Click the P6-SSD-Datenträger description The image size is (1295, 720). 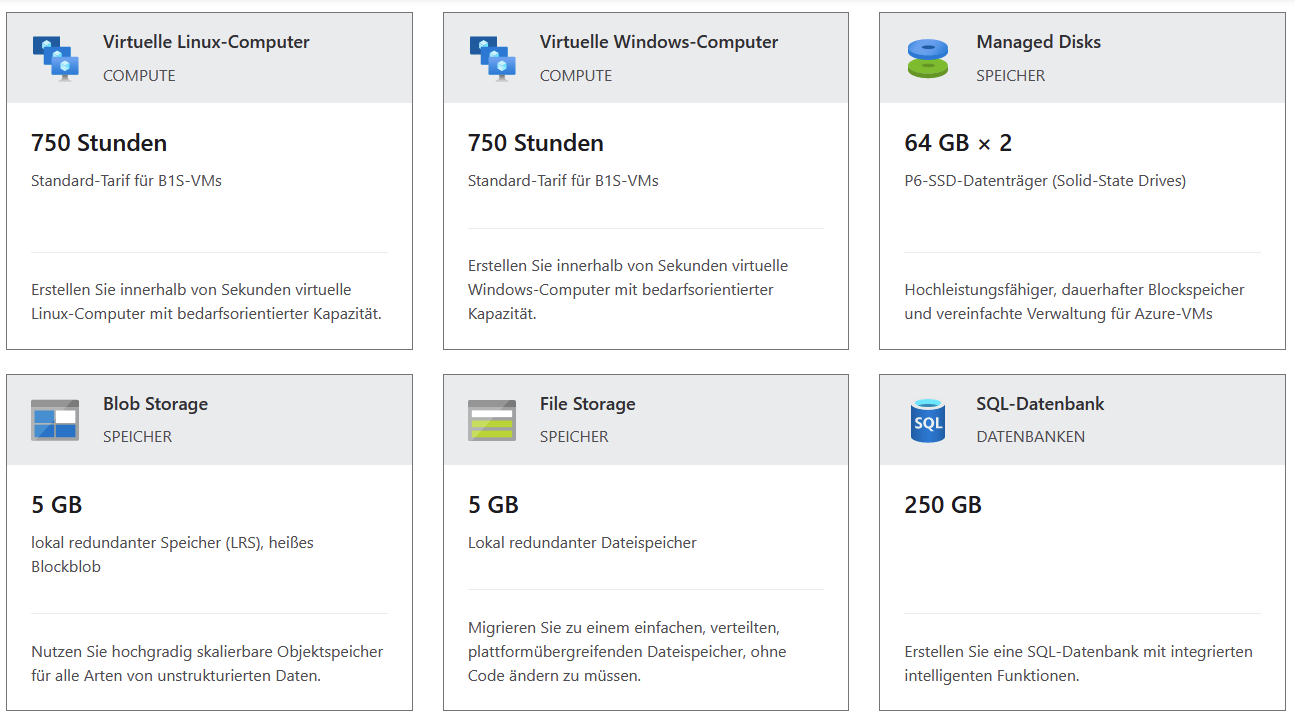point(1045,181)
